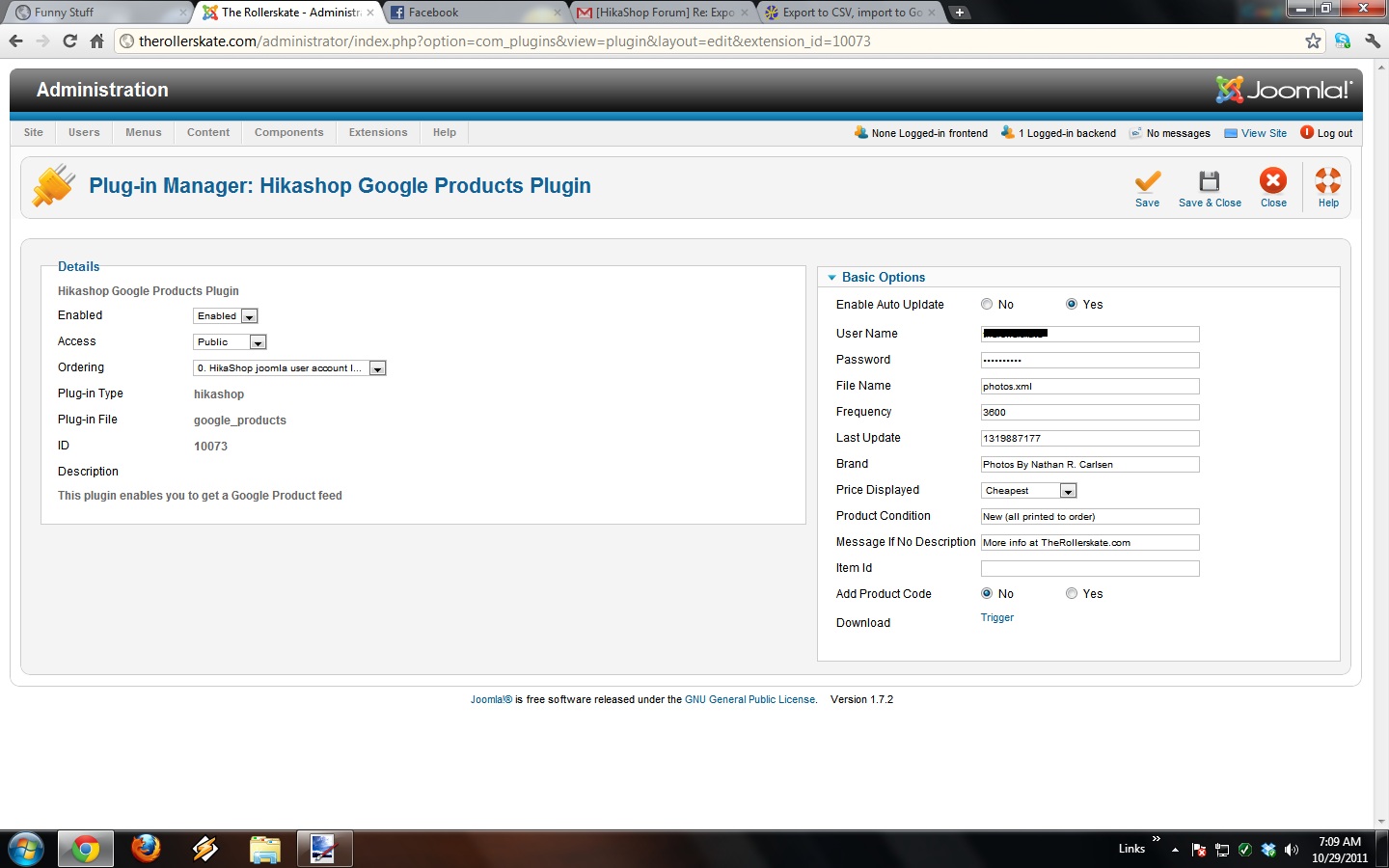Open the Ordering dropdown
This screenshot has height=868, width=1389.
coord(289,368)
